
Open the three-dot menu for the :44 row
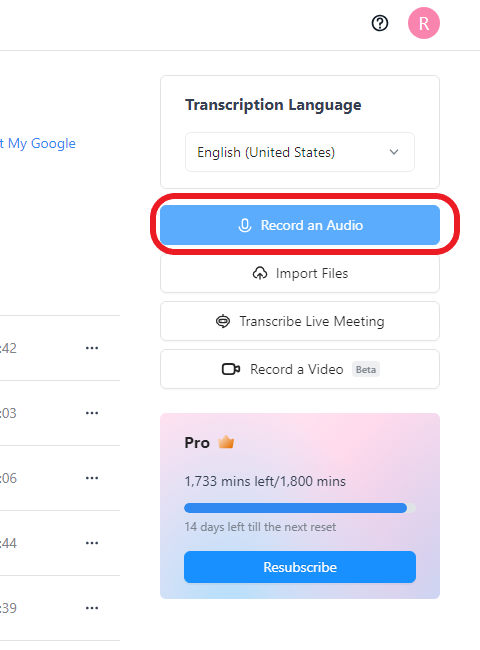92,543
